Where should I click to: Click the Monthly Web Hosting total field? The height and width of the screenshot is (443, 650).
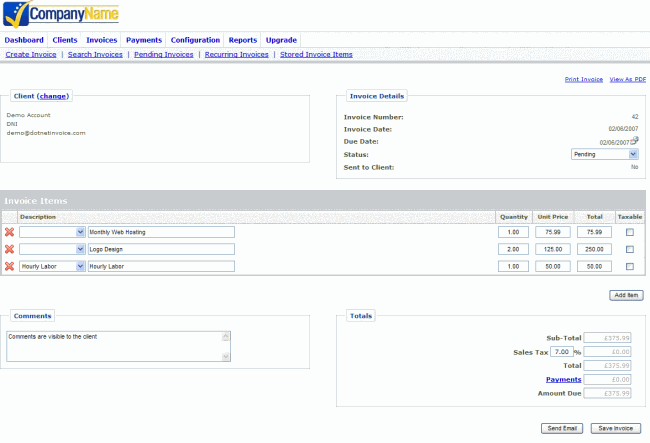click(x=594, y=232)
